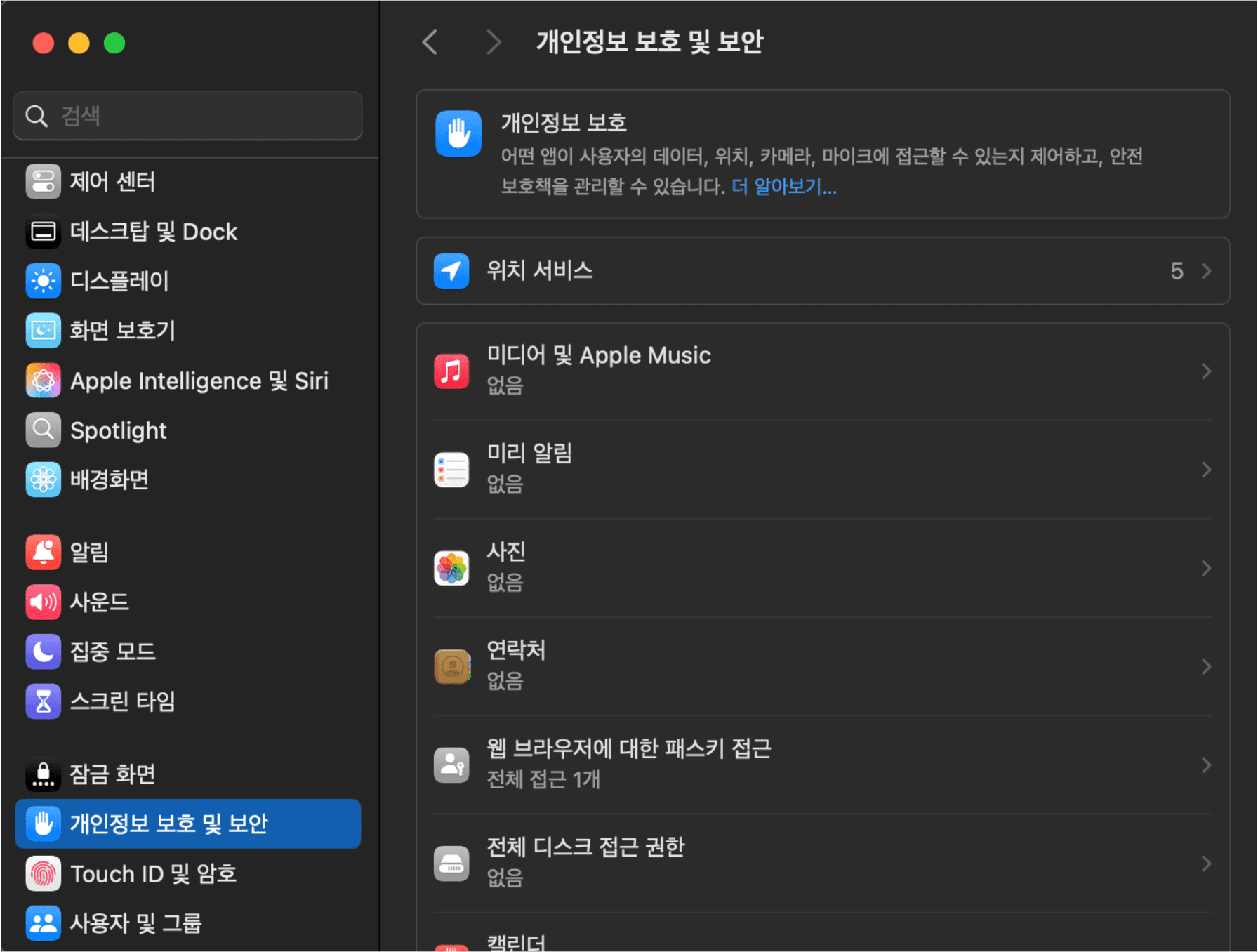The width and height of the screenshot is (1258, 952).
Task: Open 집중 모드 settings
Action: pos(113,651)
